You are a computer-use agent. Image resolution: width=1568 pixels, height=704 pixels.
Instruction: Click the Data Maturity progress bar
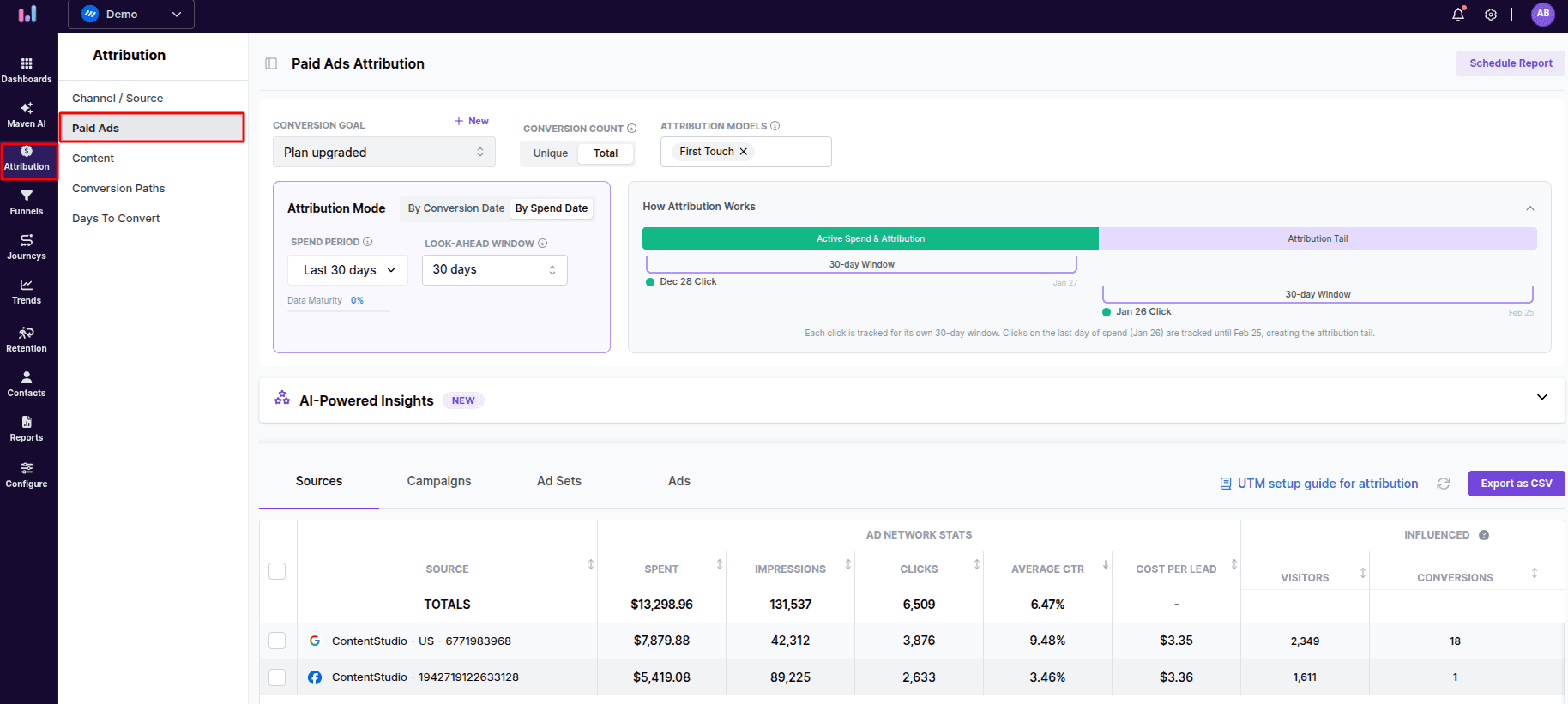(338, 310)
